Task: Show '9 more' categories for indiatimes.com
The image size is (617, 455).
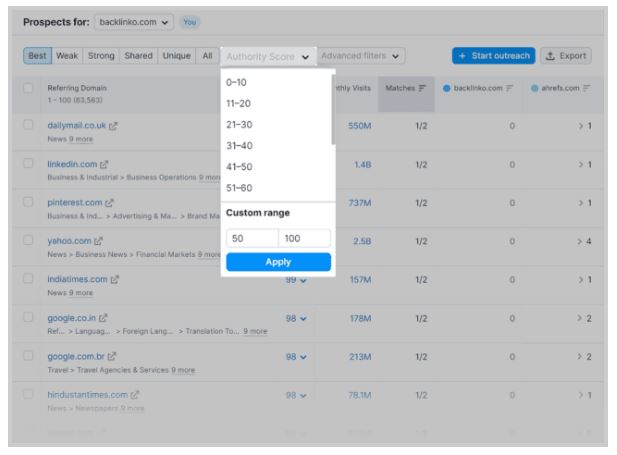Action: [81, 293]
